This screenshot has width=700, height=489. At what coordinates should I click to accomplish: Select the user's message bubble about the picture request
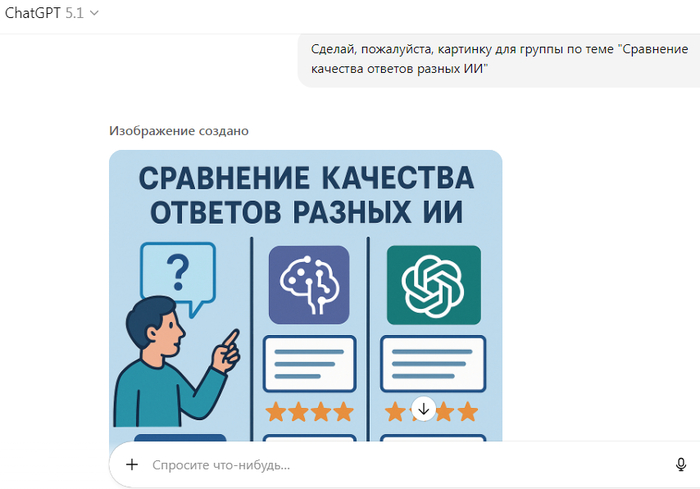[497, 59]
